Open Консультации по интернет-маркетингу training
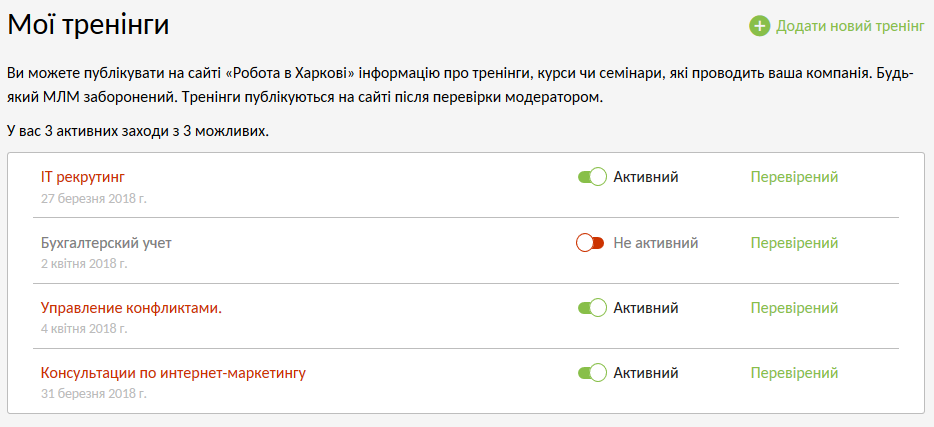The width and height of the screenshot is (934, 427). point(173,373)
